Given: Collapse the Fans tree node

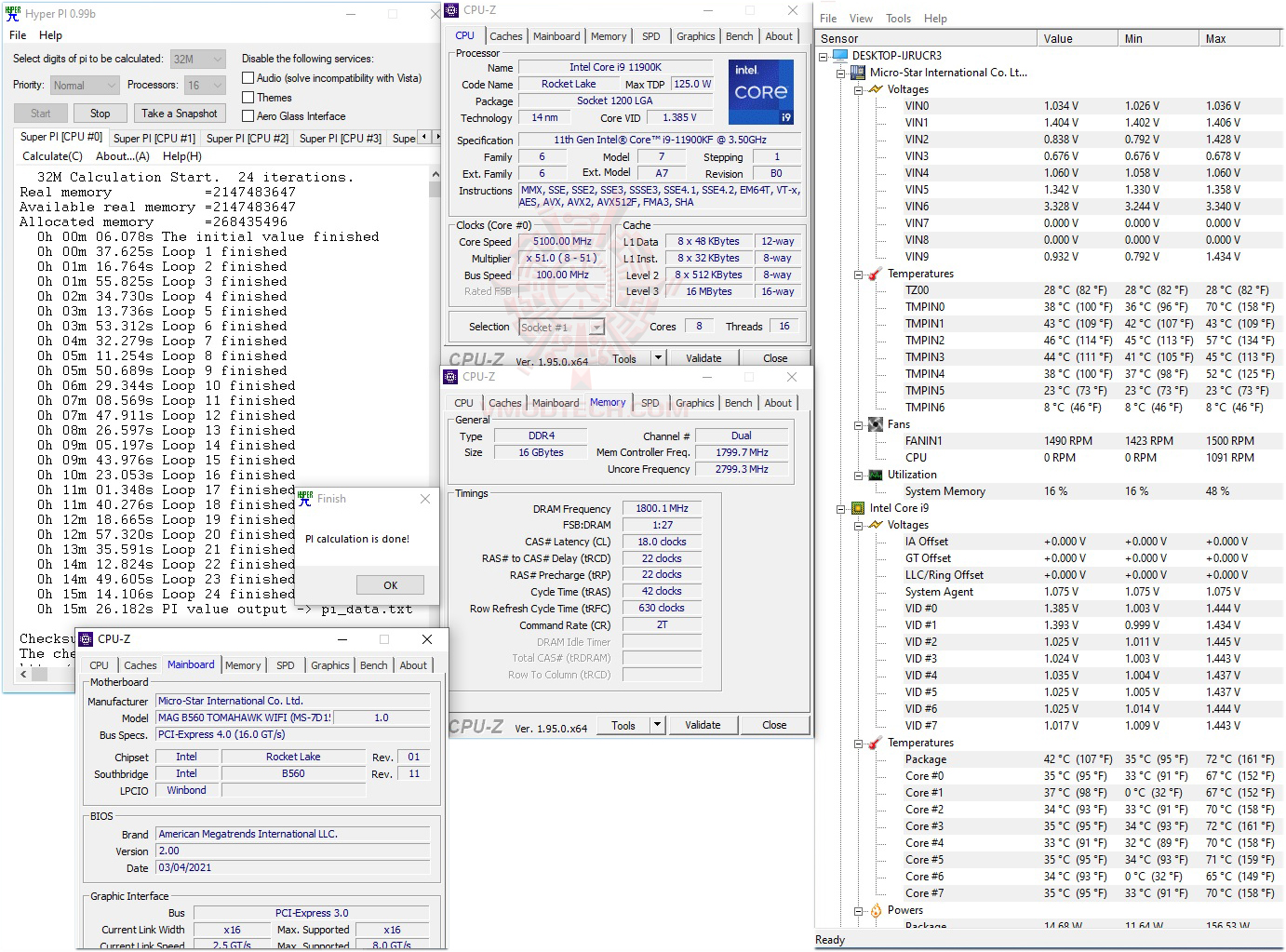Looking at the screenshot, I should tap(858, 424).
